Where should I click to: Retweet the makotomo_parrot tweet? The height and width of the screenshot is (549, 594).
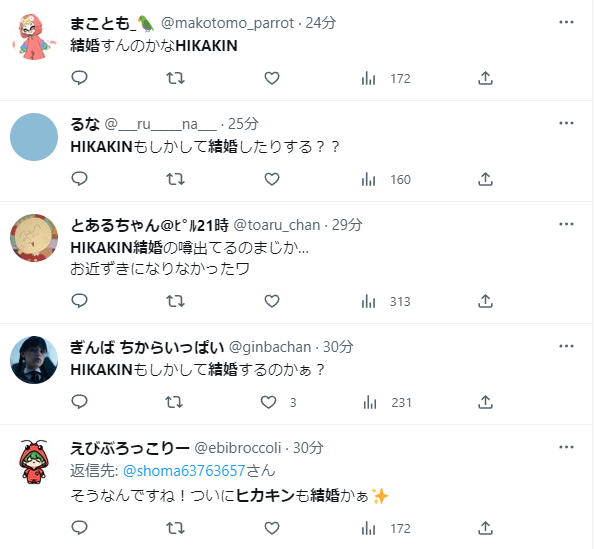tap(175, 78)
